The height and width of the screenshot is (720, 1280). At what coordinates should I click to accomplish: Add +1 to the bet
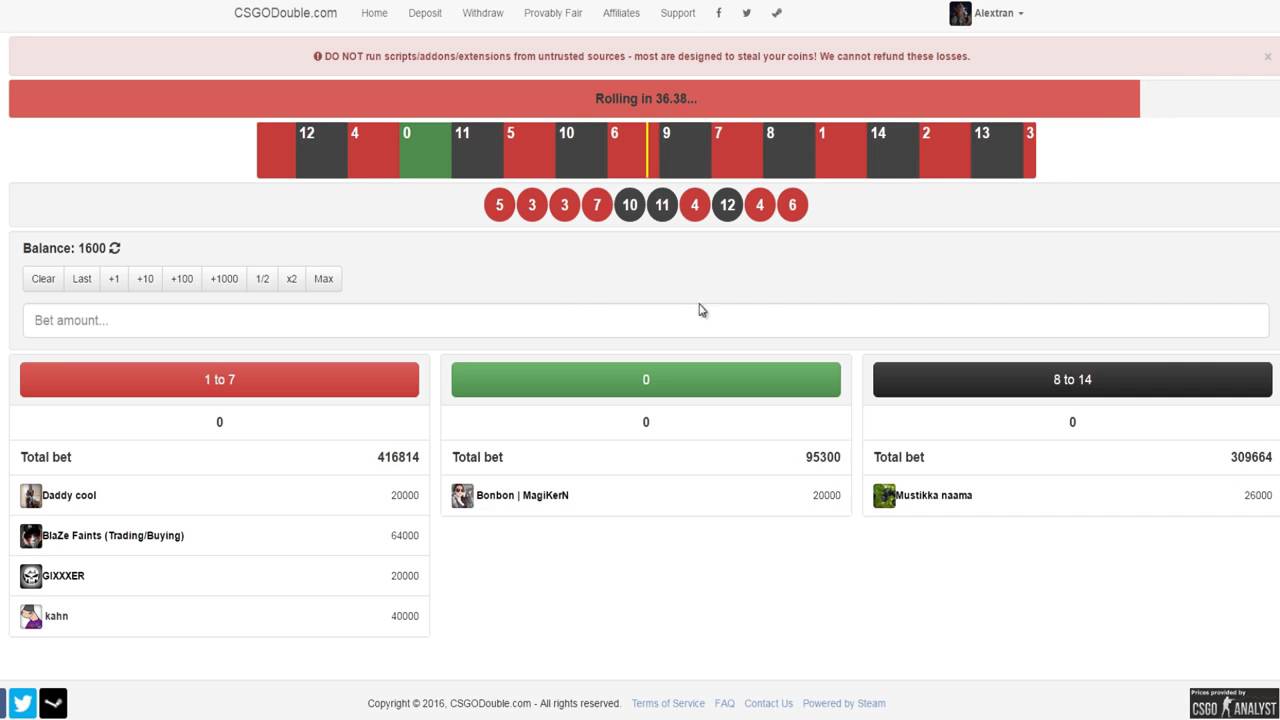point(114,279)
